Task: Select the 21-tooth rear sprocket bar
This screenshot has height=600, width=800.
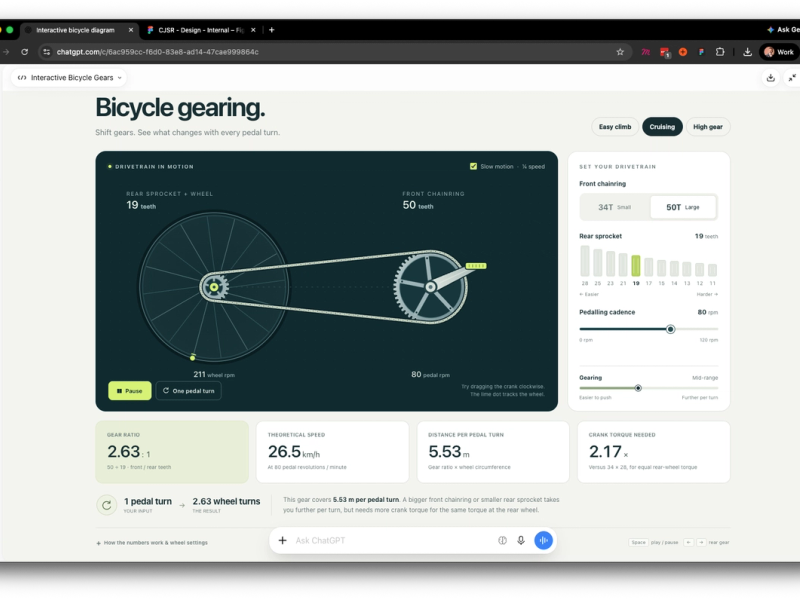Action: point(623,265)
